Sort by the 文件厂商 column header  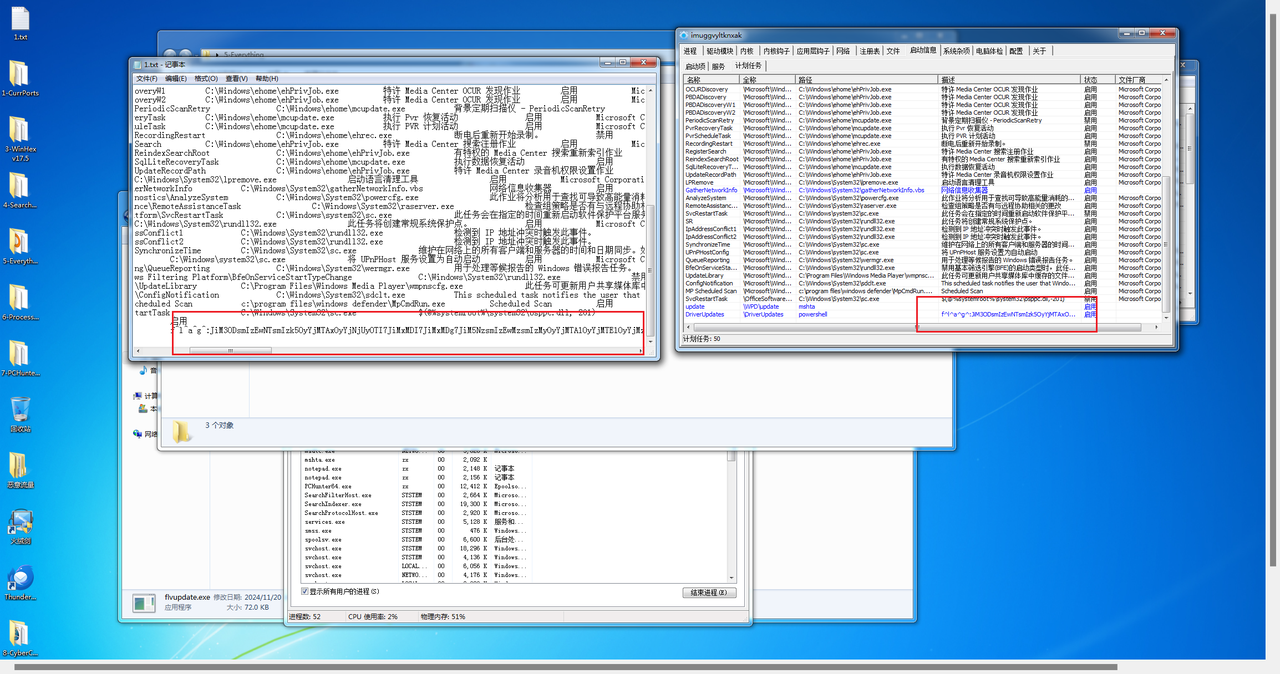pos(1139,80)
